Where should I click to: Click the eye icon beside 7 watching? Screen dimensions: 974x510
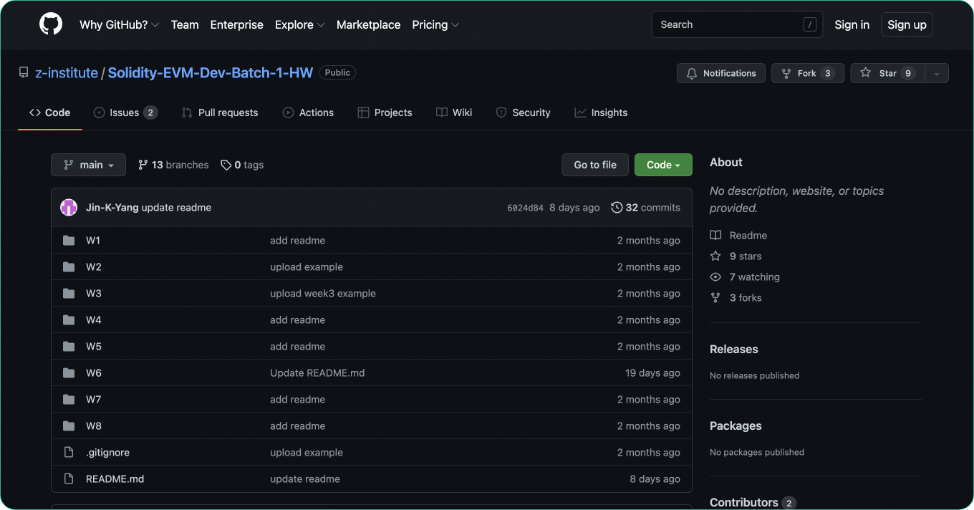point(715,278)
